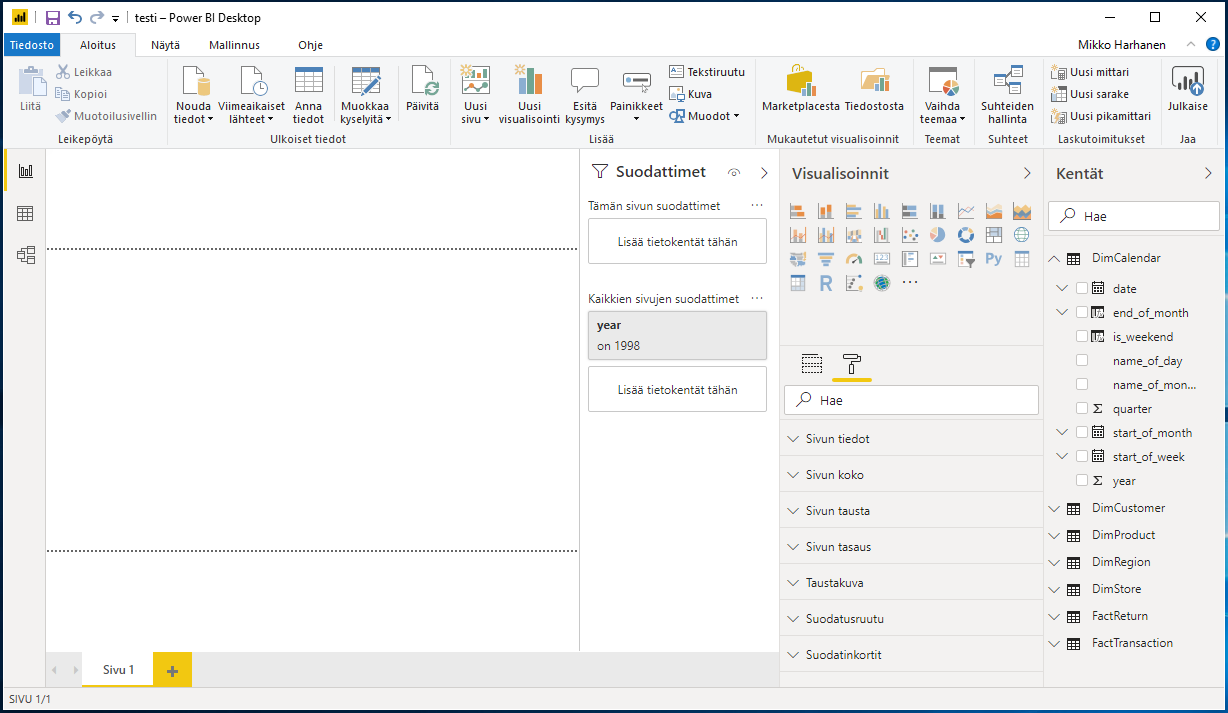Select ArcGIS globe map visualization

(882, 283)
